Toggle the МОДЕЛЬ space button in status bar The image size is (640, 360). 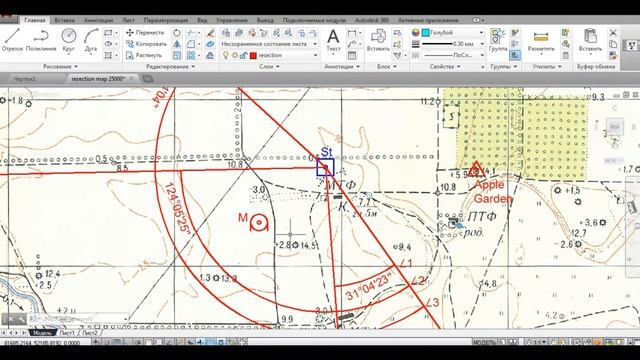[x=484, y=342]
